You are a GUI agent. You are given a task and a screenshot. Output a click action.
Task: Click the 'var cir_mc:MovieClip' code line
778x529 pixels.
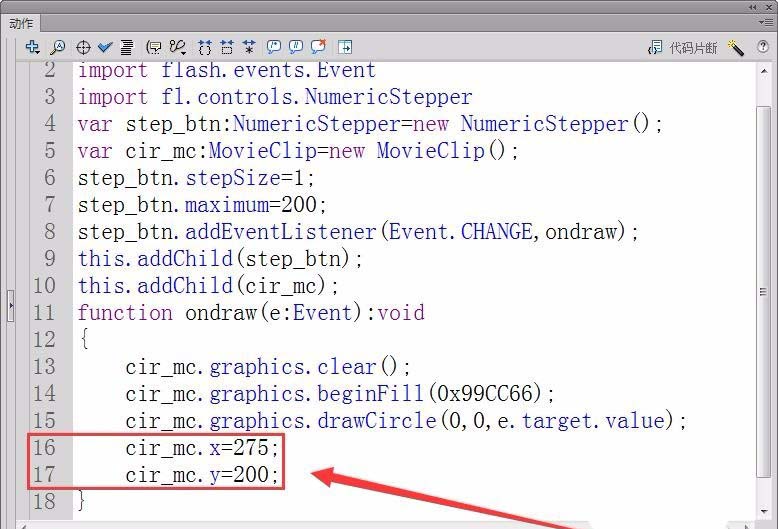tap(298, 150)
